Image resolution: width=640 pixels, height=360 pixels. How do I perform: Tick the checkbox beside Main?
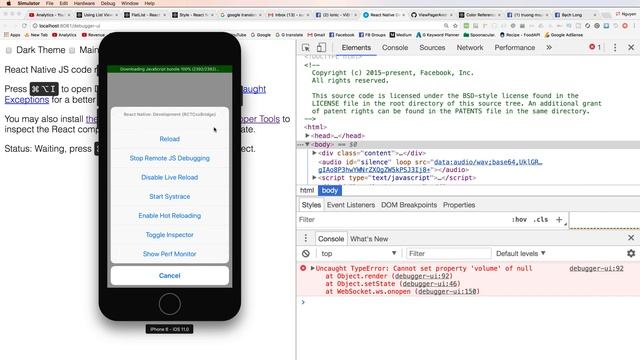click(72, 50)
